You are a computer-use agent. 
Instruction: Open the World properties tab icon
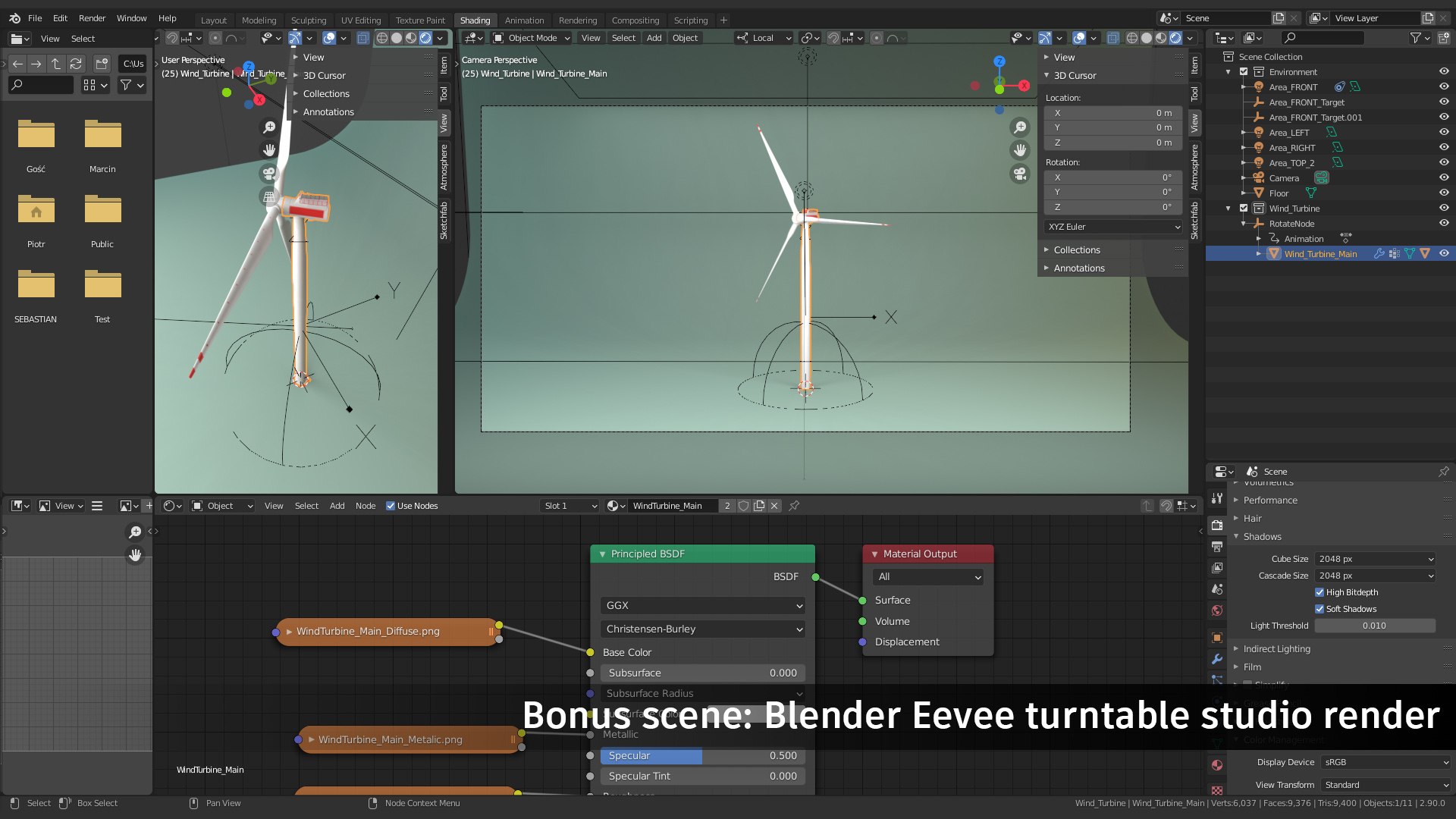click(x=1217, y=610)
